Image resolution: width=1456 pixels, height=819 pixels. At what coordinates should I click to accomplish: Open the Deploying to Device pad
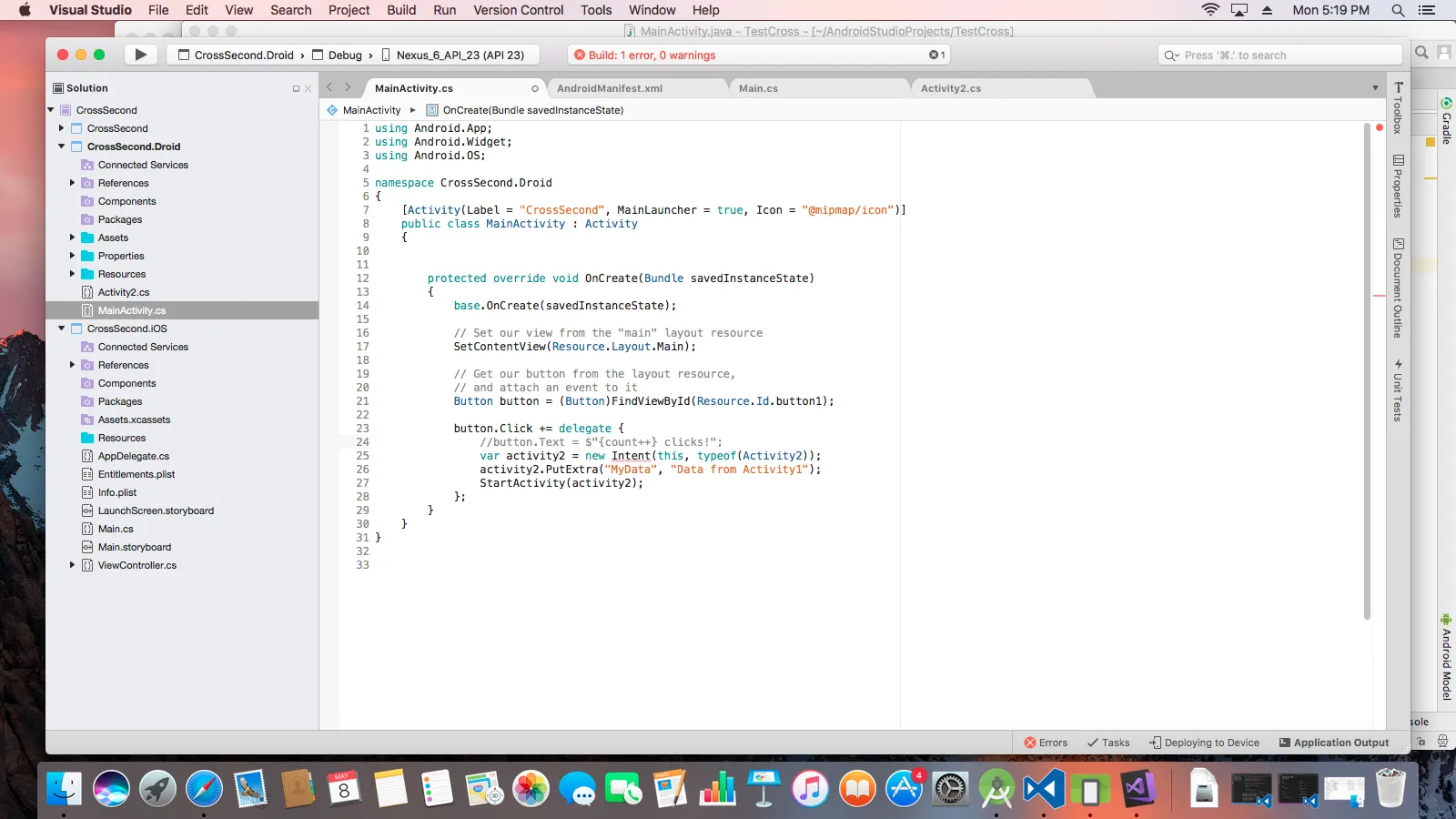tap(1204, 743)
